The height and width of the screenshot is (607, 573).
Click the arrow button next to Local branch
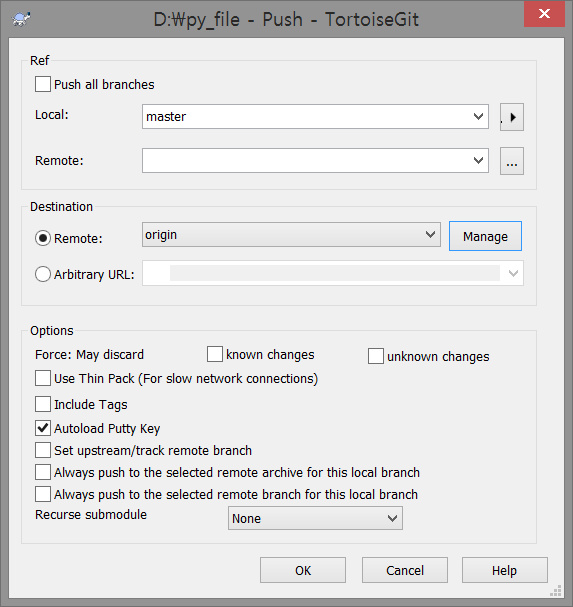(511, 117)
